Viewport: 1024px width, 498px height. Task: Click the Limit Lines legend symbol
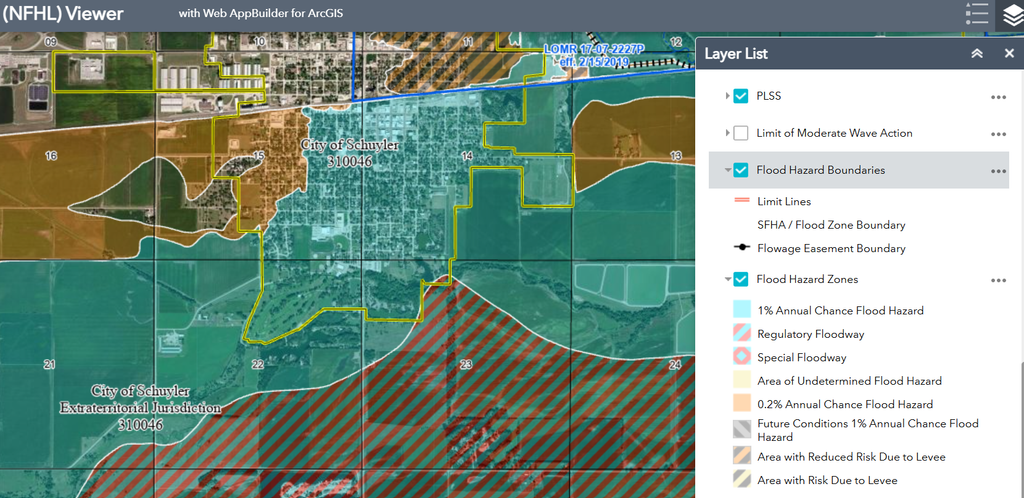741,201
